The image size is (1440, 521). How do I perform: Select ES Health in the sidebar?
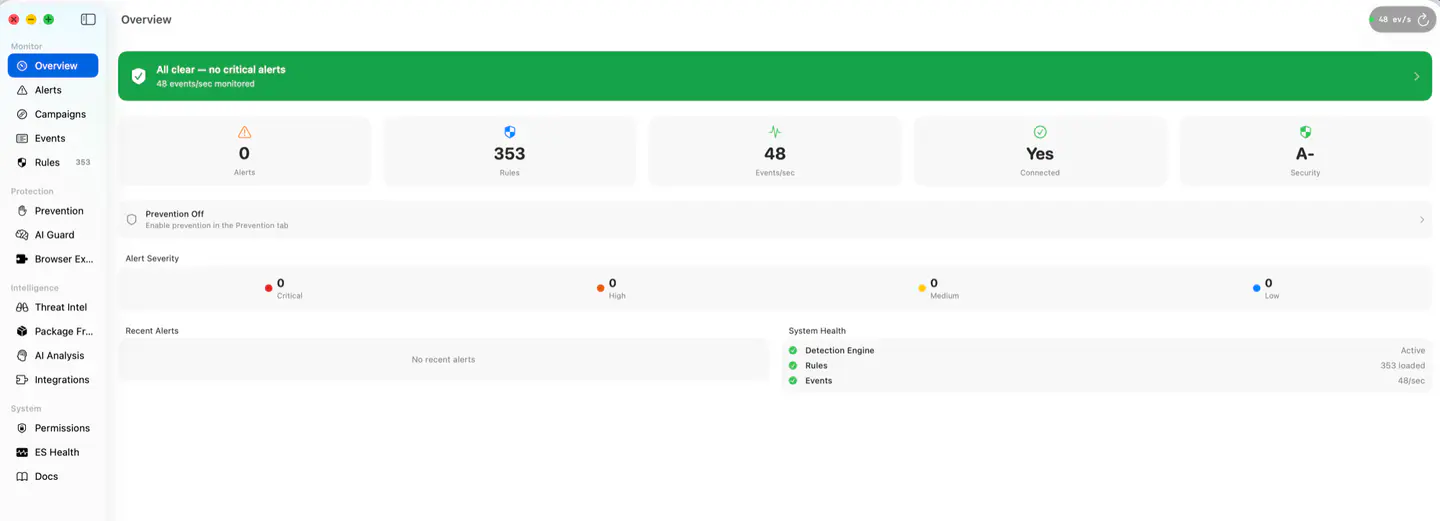click(x=53, y=452)
